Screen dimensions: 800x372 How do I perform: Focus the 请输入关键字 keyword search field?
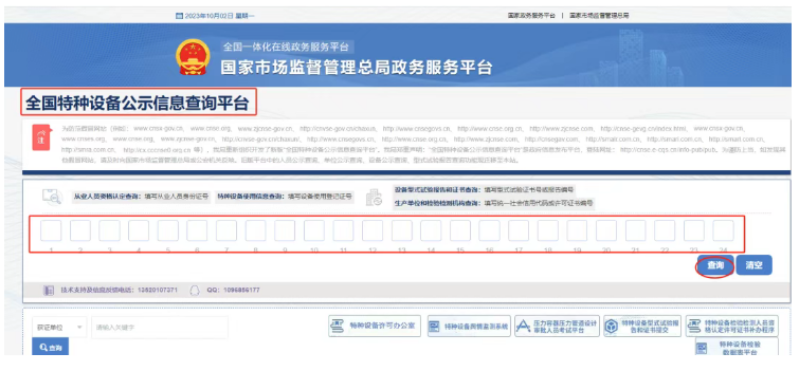159,327
